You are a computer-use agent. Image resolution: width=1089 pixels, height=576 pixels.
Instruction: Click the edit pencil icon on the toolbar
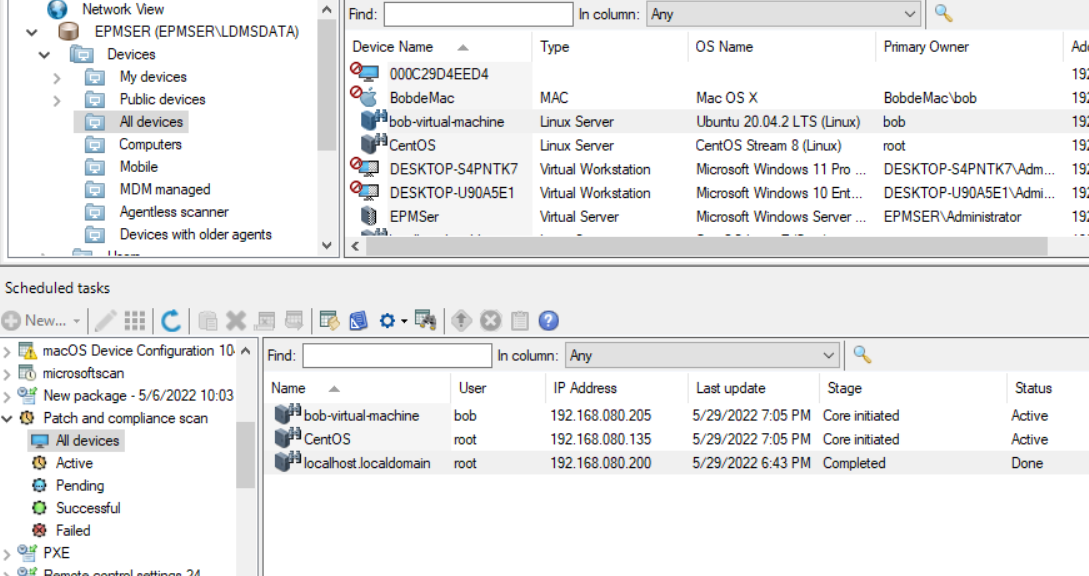pos(105,321)
